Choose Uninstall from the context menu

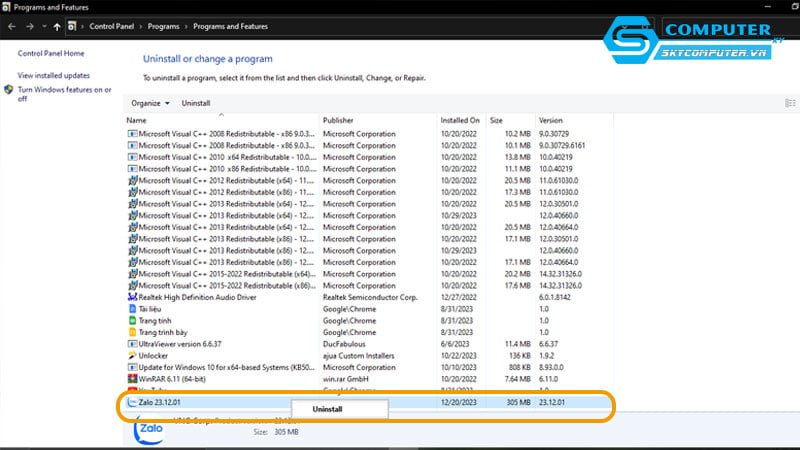(327, 408)
